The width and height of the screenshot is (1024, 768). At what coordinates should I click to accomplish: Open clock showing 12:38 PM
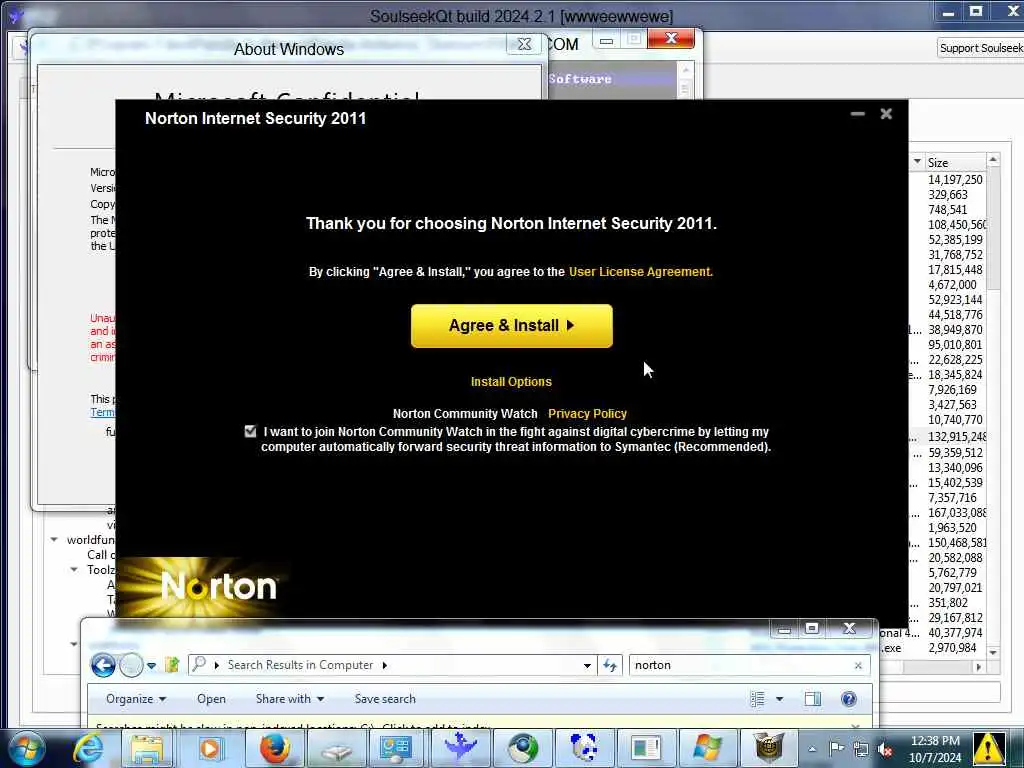[935, 748]
